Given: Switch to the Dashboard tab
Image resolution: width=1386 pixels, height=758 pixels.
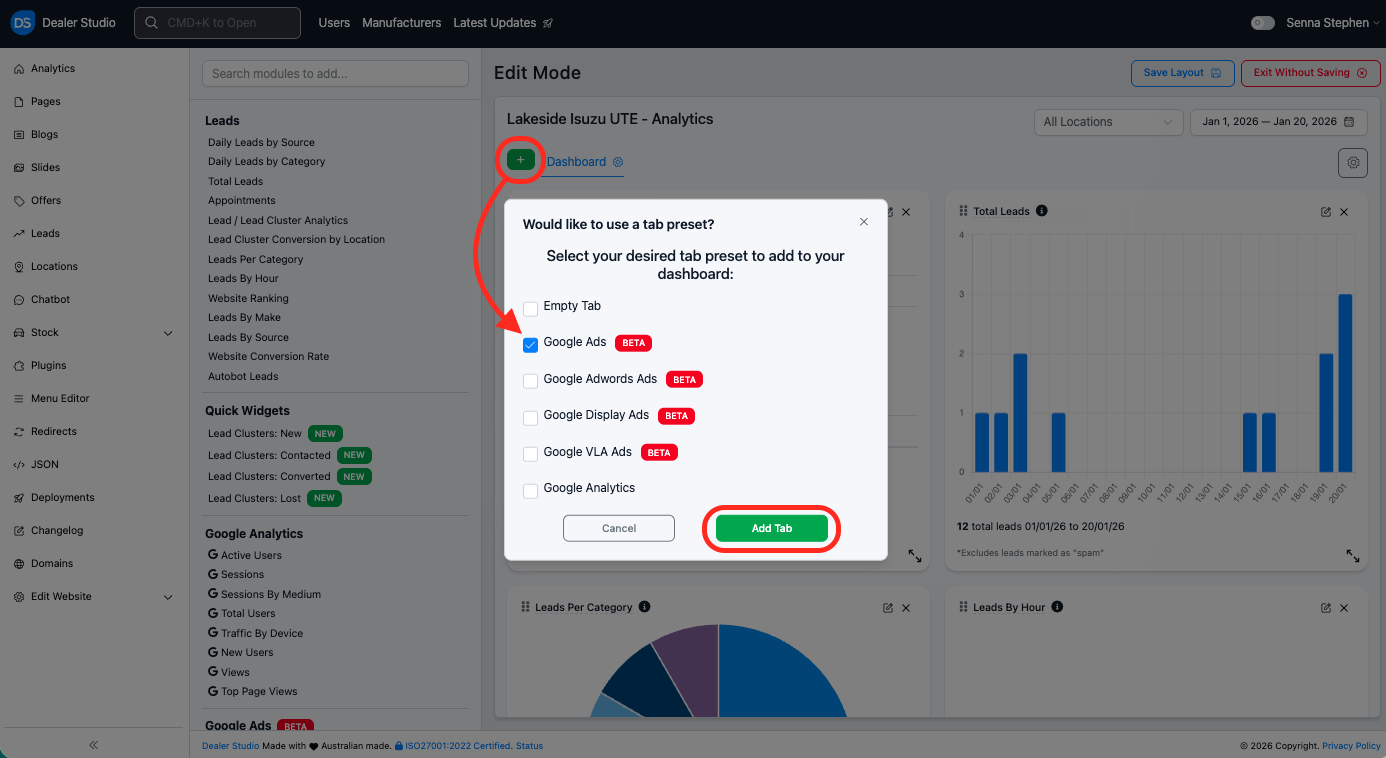Looking at the screenshot, I should pos(576,162).
